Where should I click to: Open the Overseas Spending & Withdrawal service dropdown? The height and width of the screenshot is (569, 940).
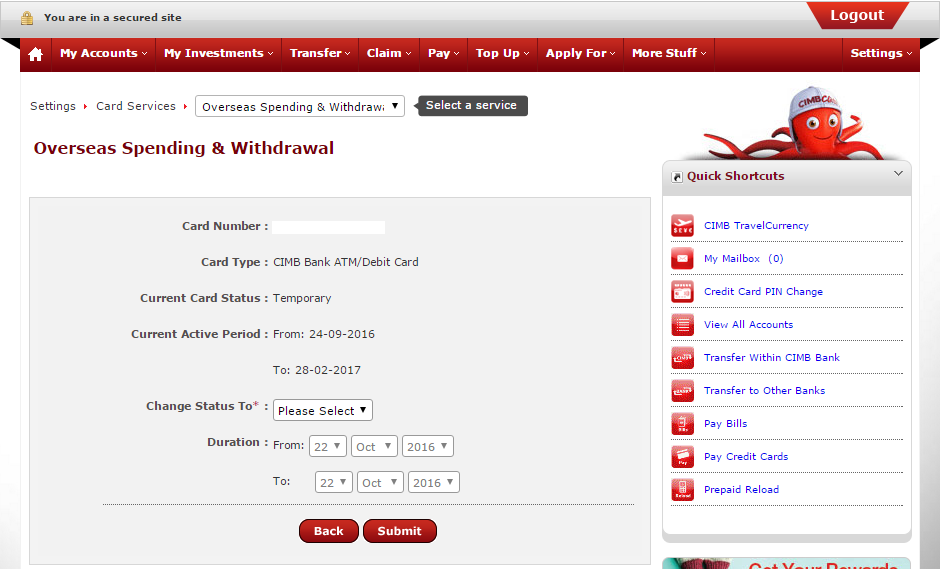[300, 106]
